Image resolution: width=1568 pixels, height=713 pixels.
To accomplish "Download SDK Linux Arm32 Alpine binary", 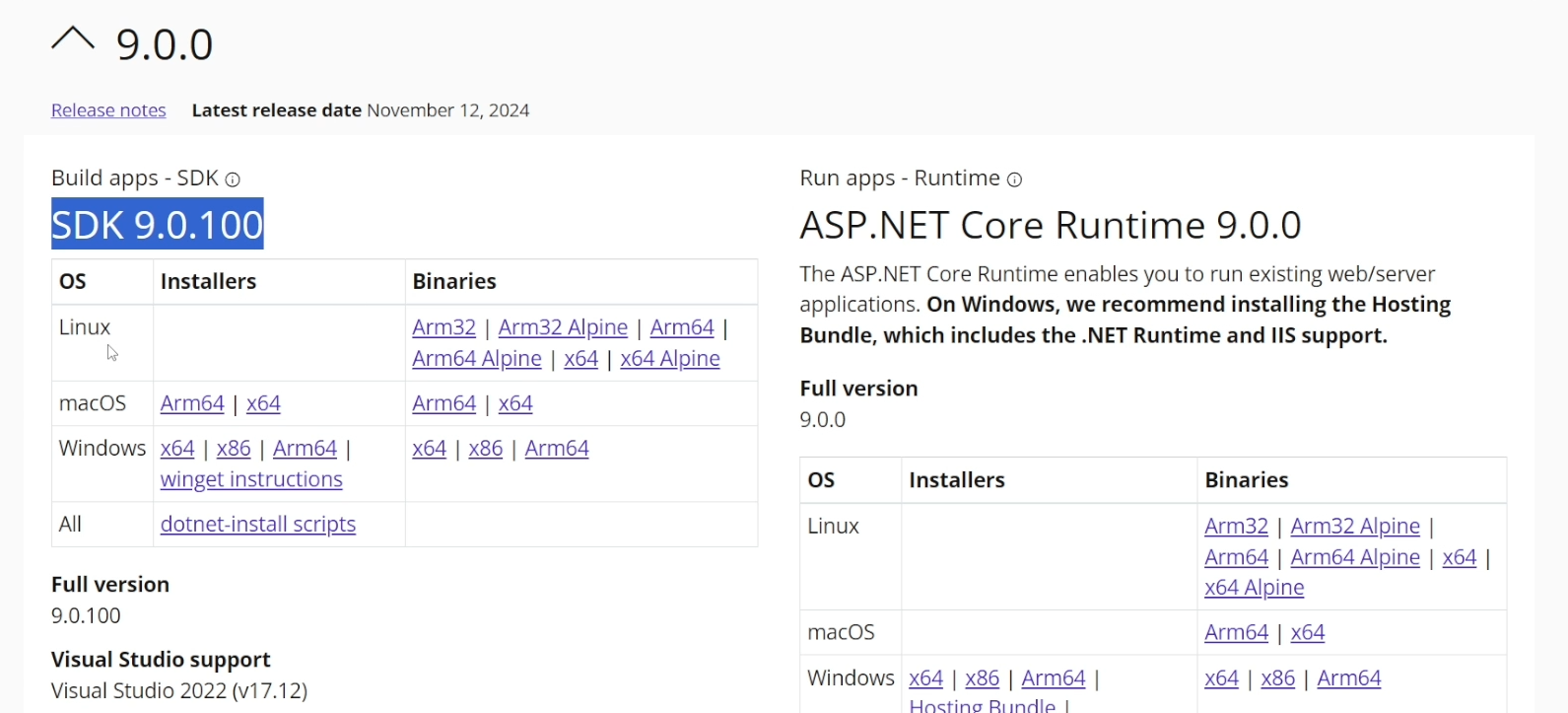I will (563, 327).
